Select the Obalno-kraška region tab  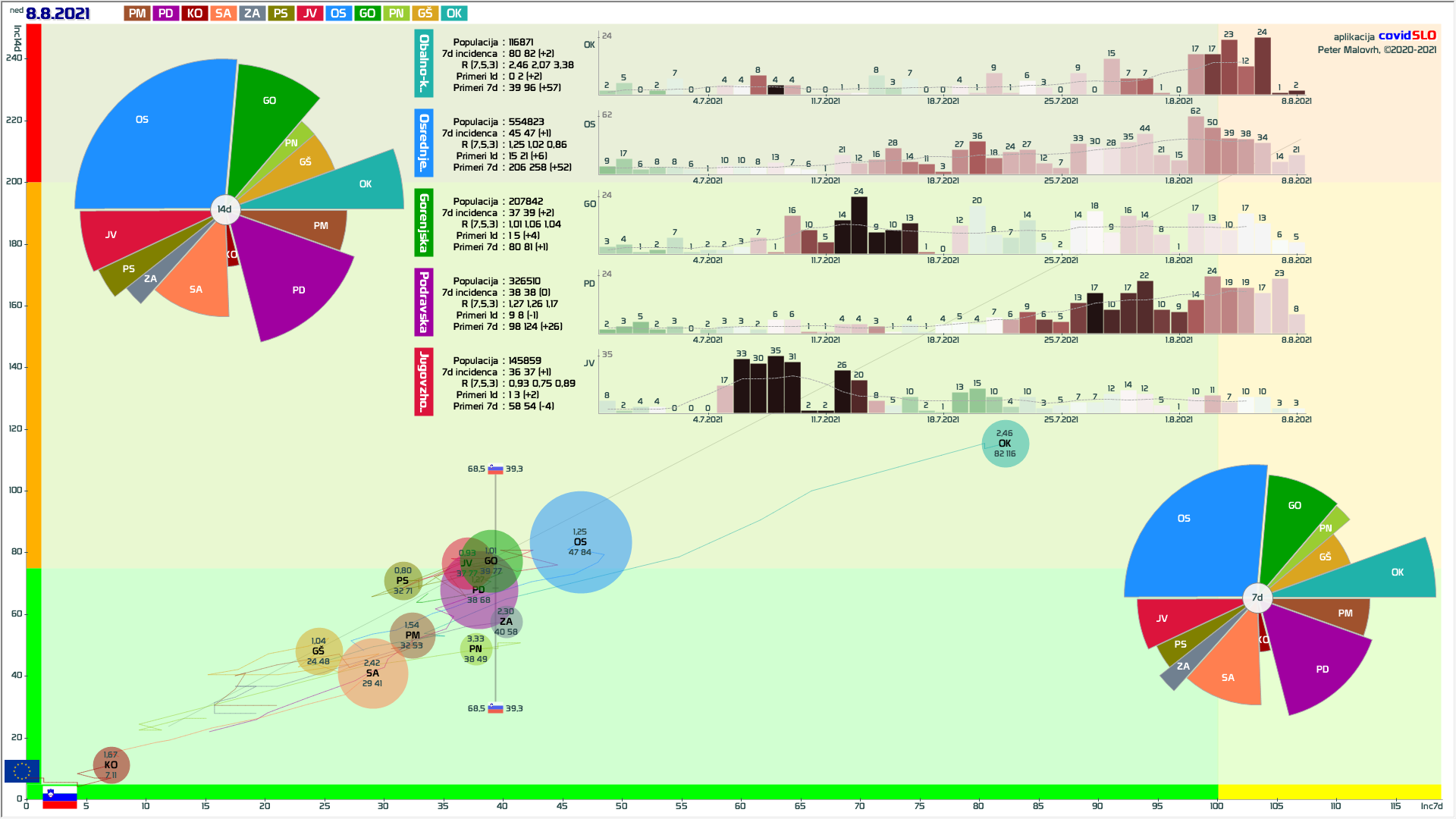(x=423, y=64)
